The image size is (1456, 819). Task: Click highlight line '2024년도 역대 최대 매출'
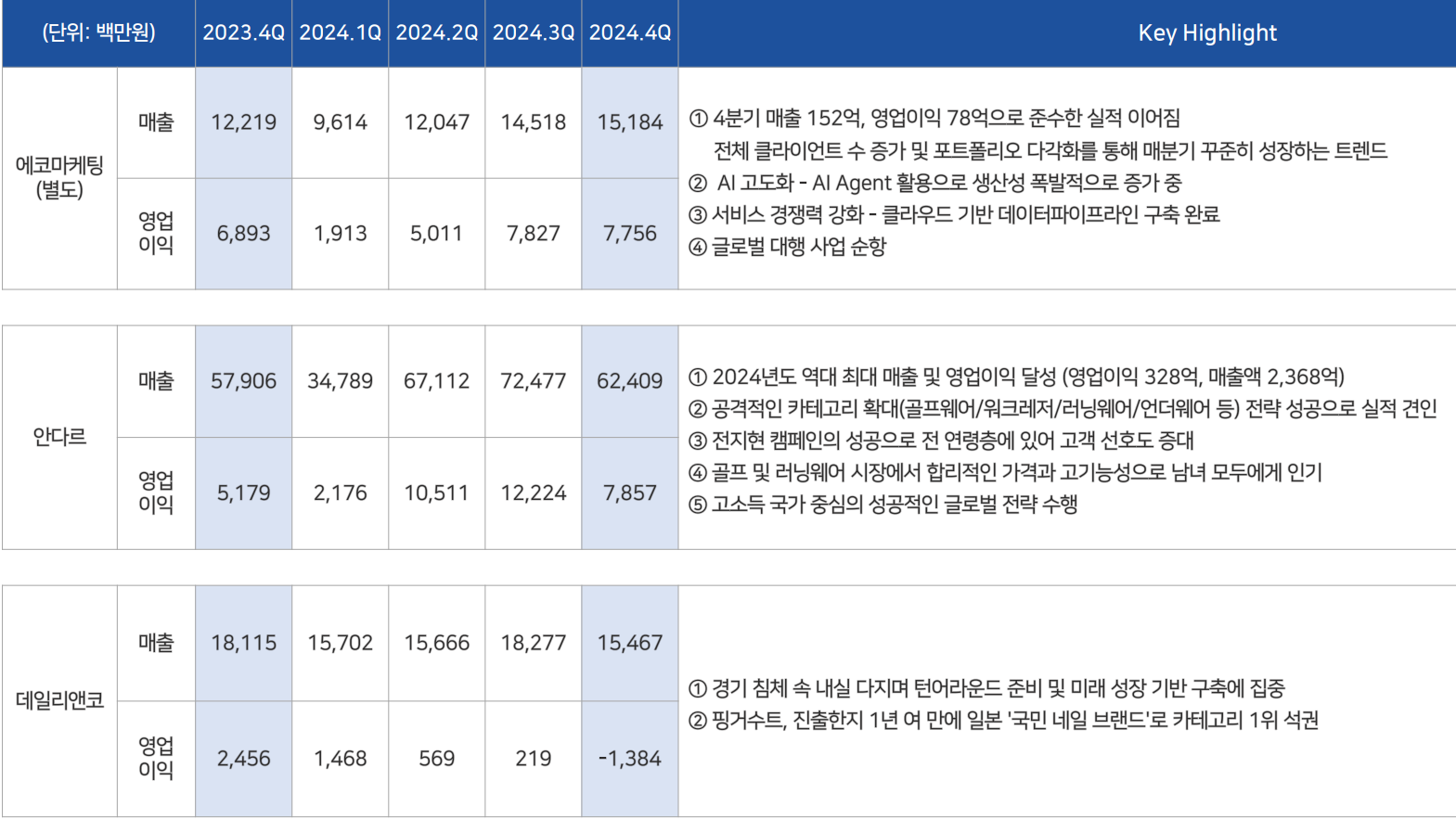pyautogui.click(x=1016, y=377)
